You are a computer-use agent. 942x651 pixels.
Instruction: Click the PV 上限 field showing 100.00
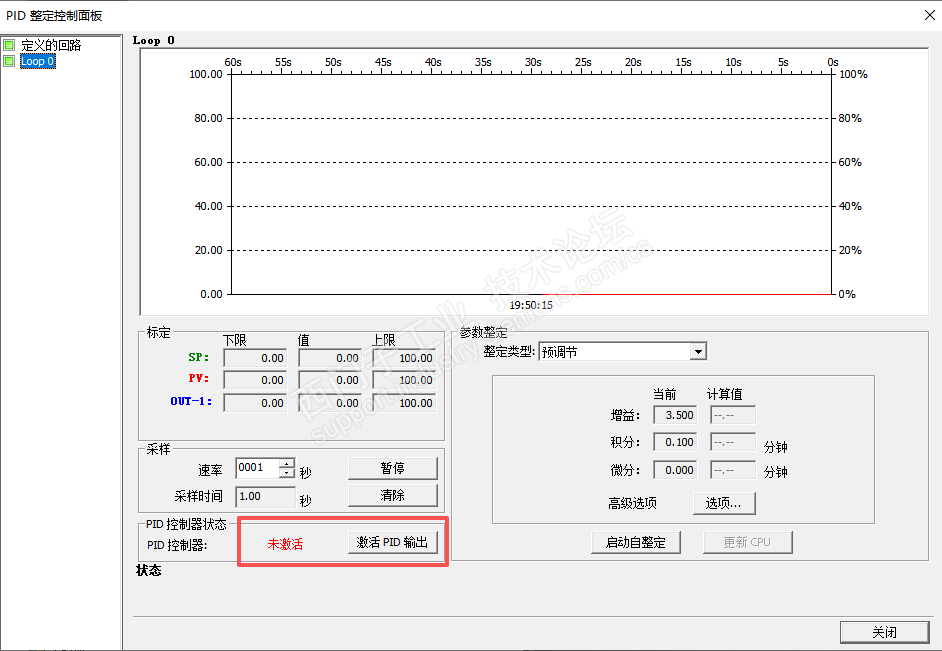point(404,380)
